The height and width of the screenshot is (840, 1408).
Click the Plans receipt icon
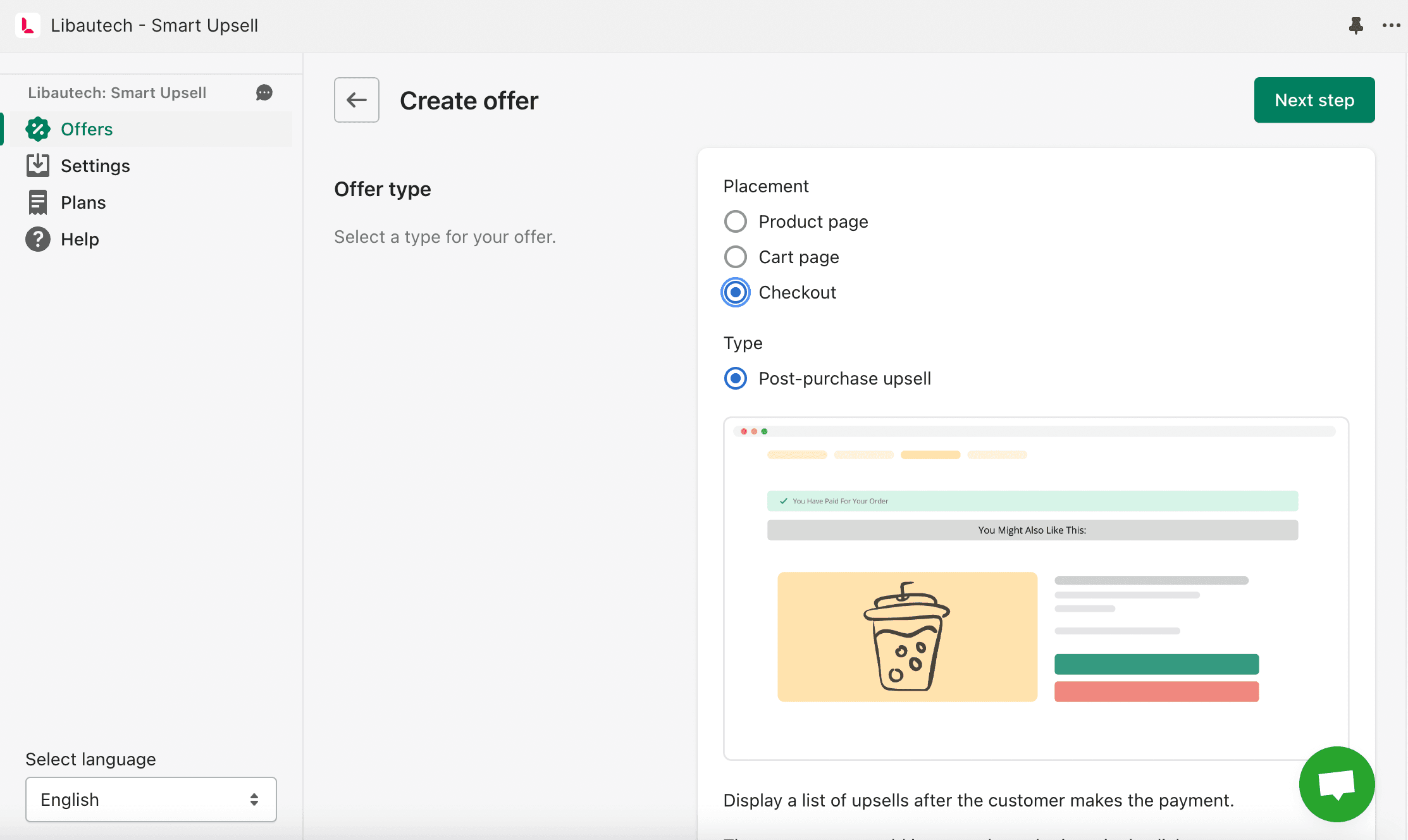[x=38, y=202]
